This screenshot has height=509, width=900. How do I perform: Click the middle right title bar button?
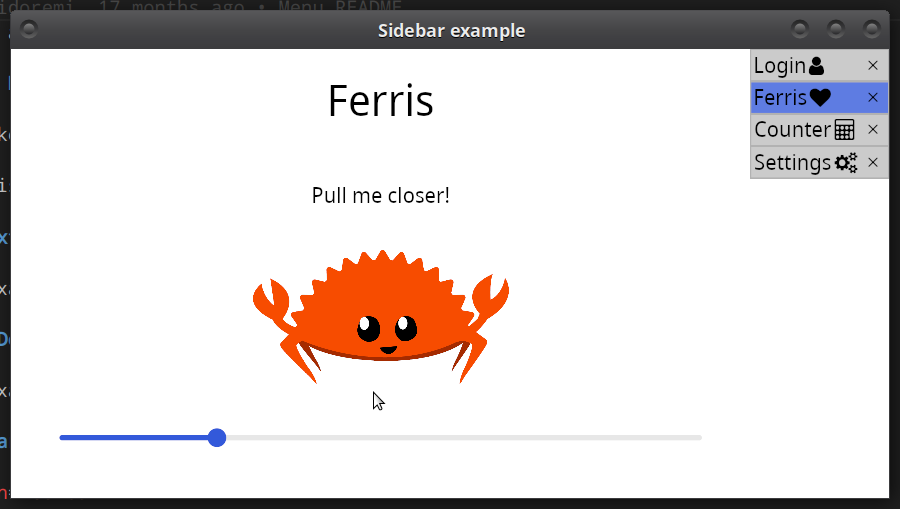836,29
